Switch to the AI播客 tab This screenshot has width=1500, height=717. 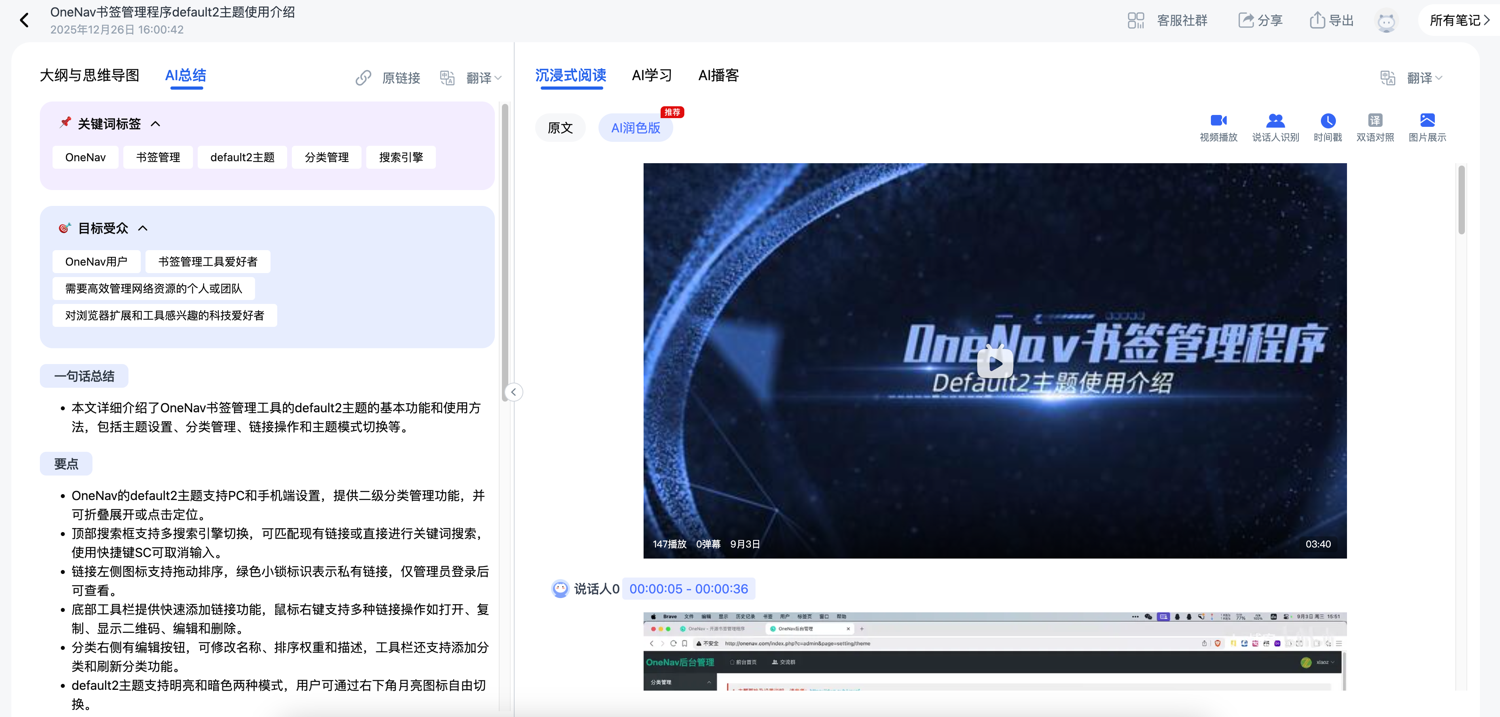[718, 76]
